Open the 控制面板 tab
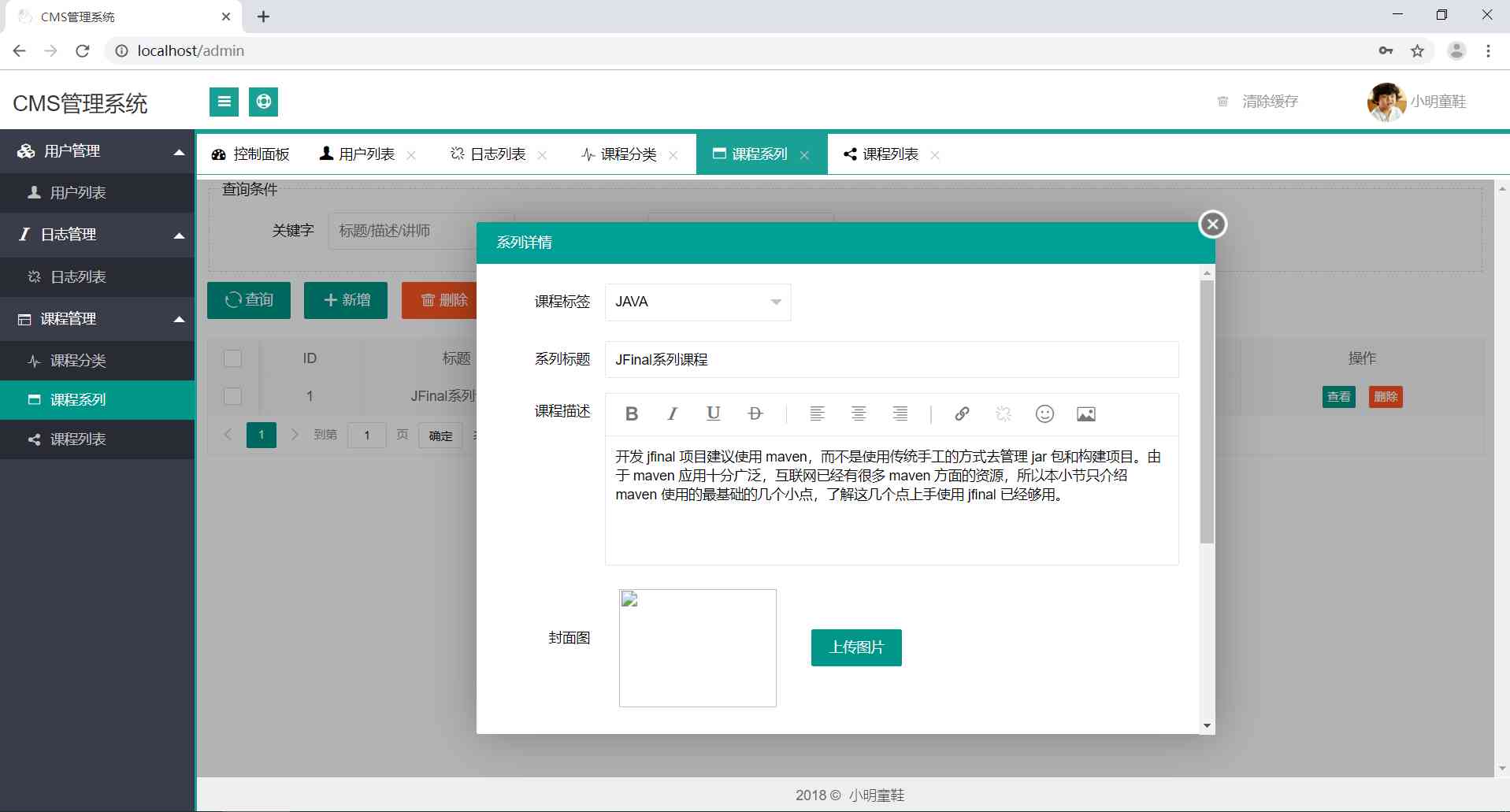This screenshot has width=1510, height=812. [252, 154]
